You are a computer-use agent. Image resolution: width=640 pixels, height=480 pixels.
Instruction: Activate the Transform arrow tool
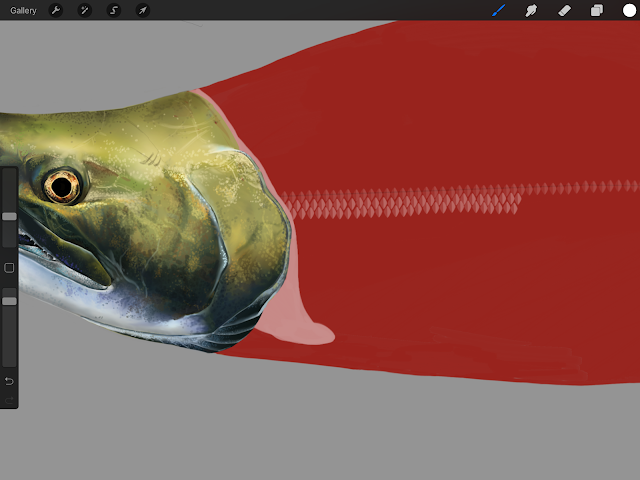[x=143, y=10]
